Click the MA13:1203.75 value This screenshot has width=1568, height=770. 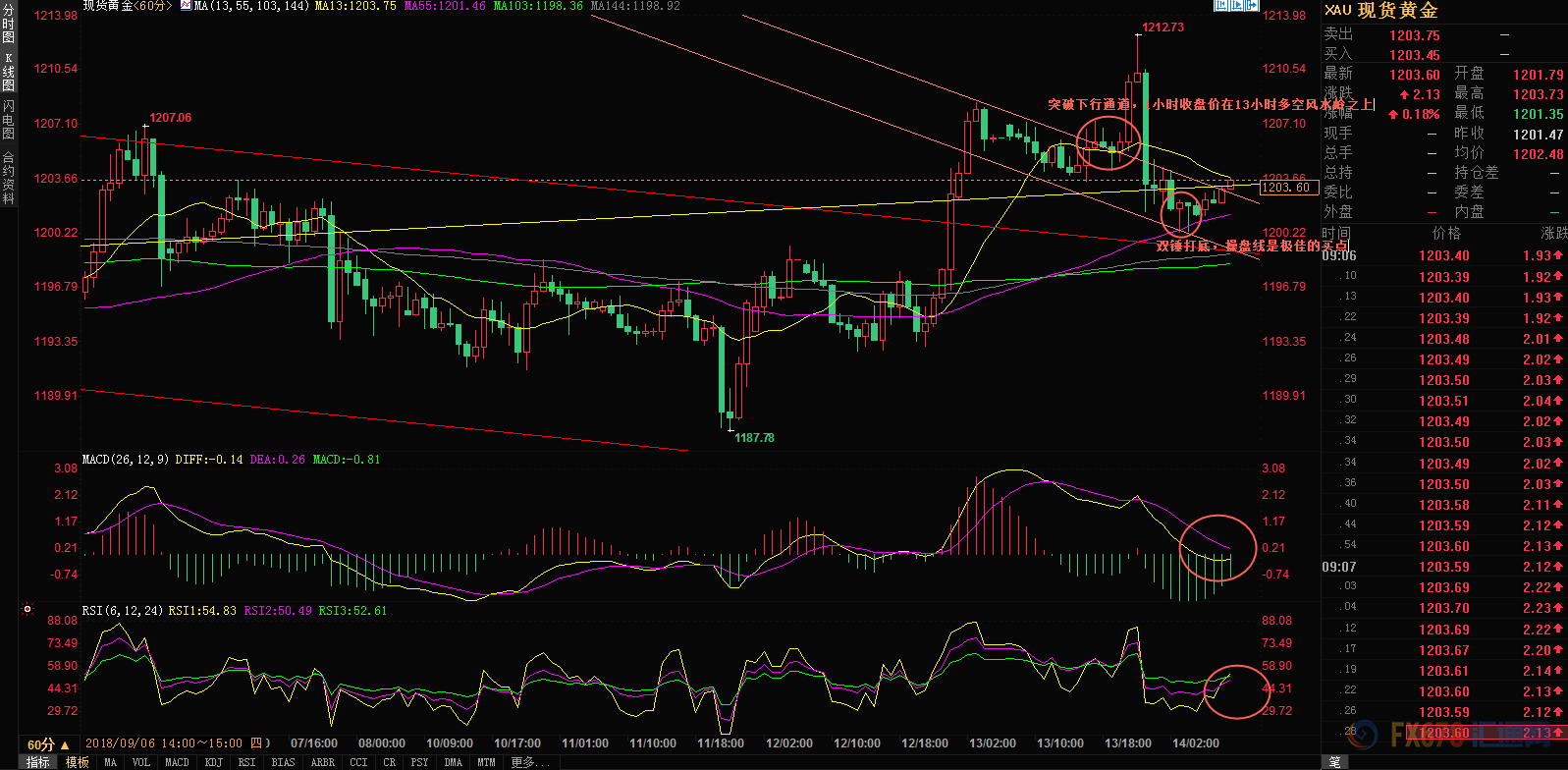pos(355,6)
